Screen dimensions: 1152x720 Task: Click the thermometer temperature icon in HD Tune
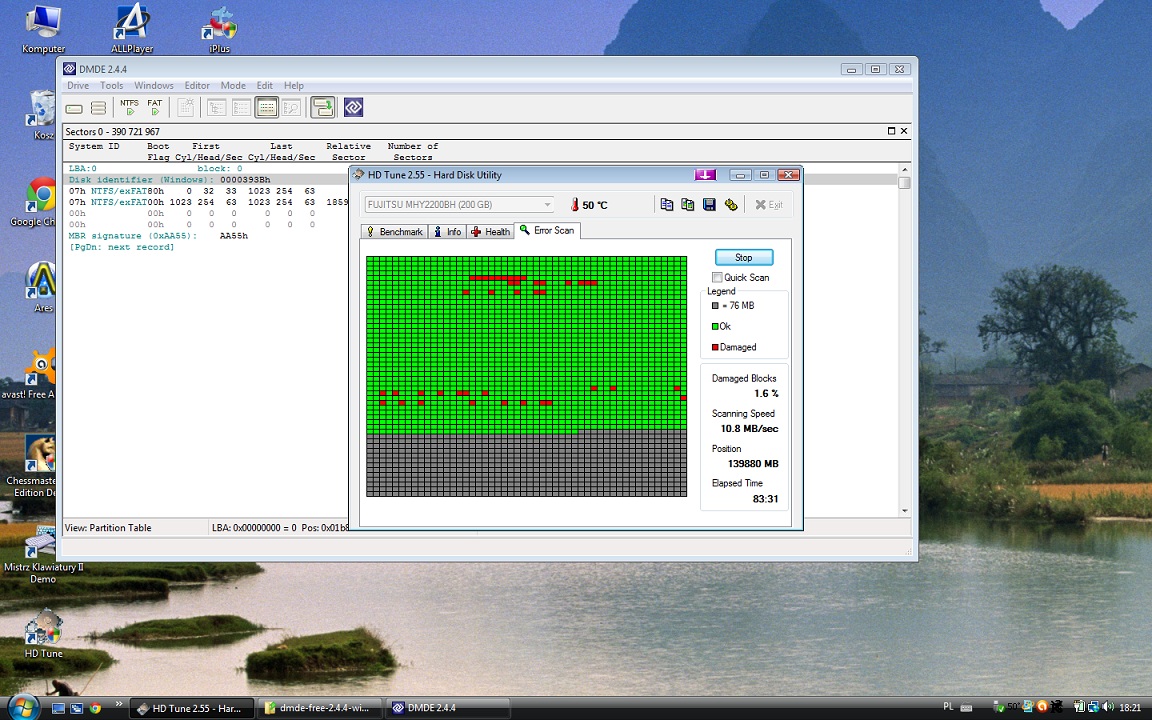click(x=575, y=205)
